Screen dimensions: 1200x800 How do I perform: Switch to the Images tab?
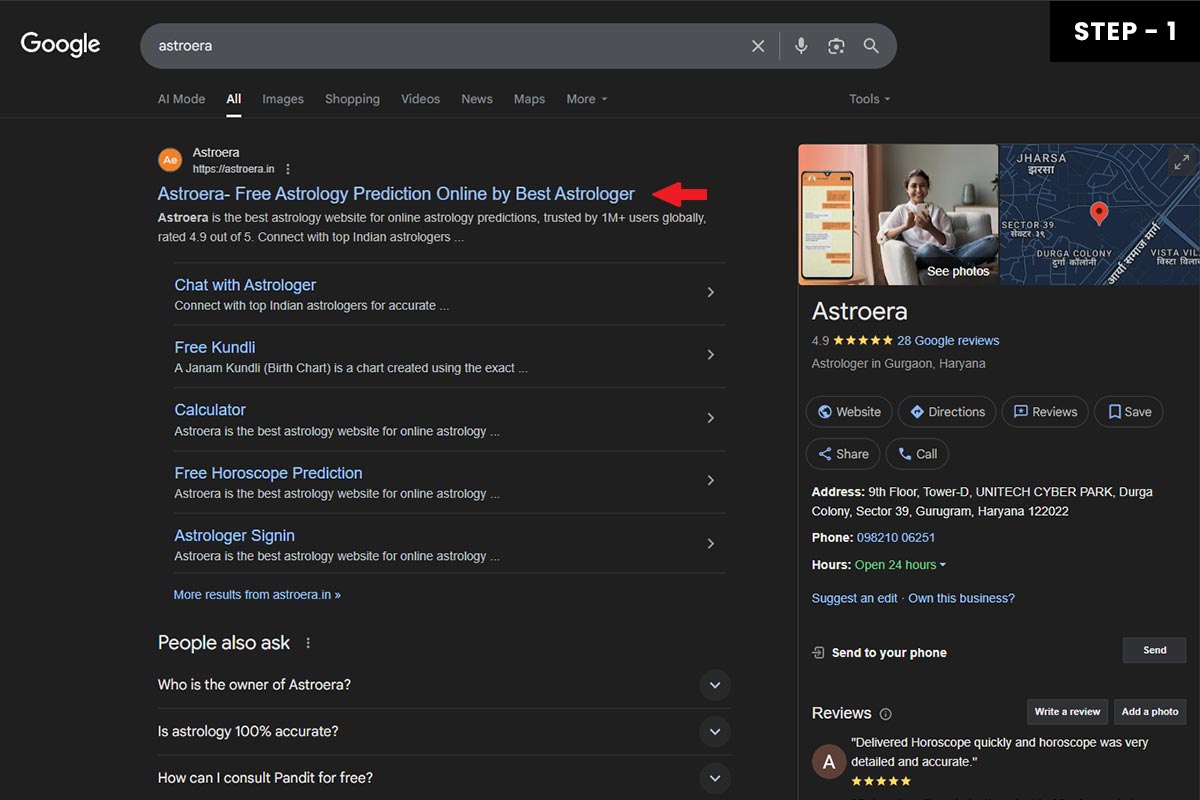click(283, 99)
